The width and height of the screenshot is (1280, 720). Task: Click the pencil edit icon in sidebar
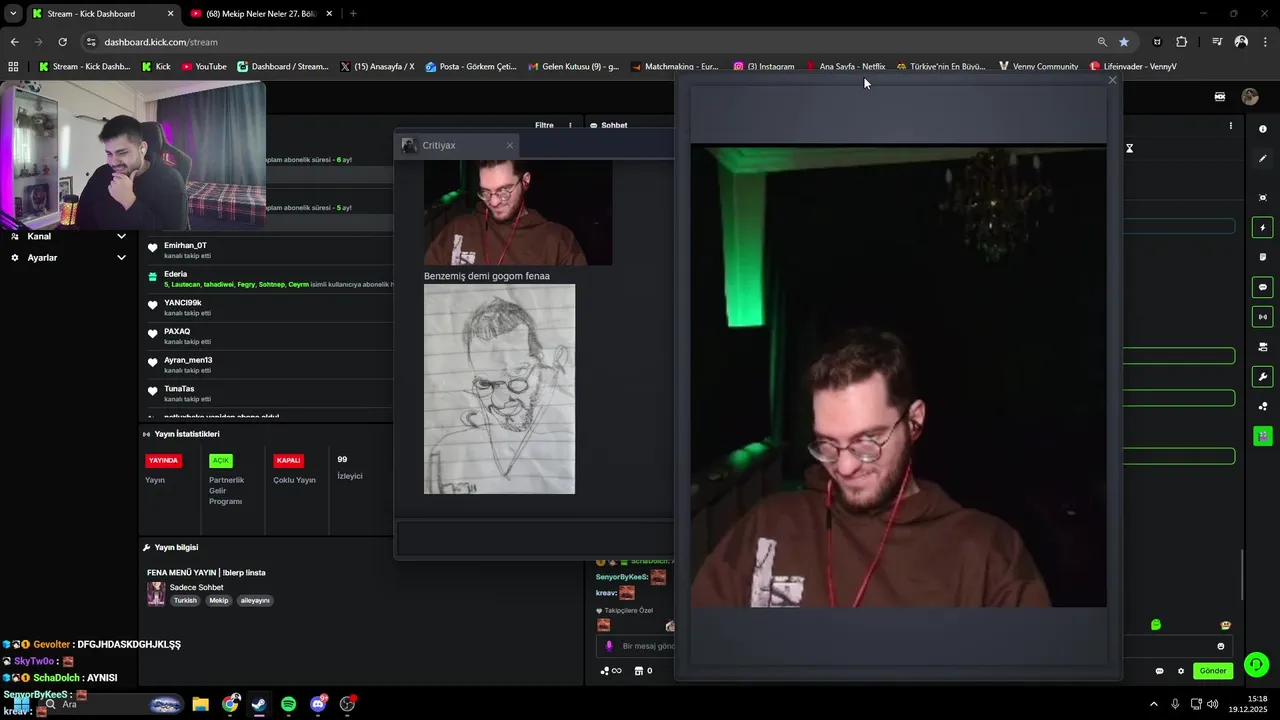(x=1262, y=158)
